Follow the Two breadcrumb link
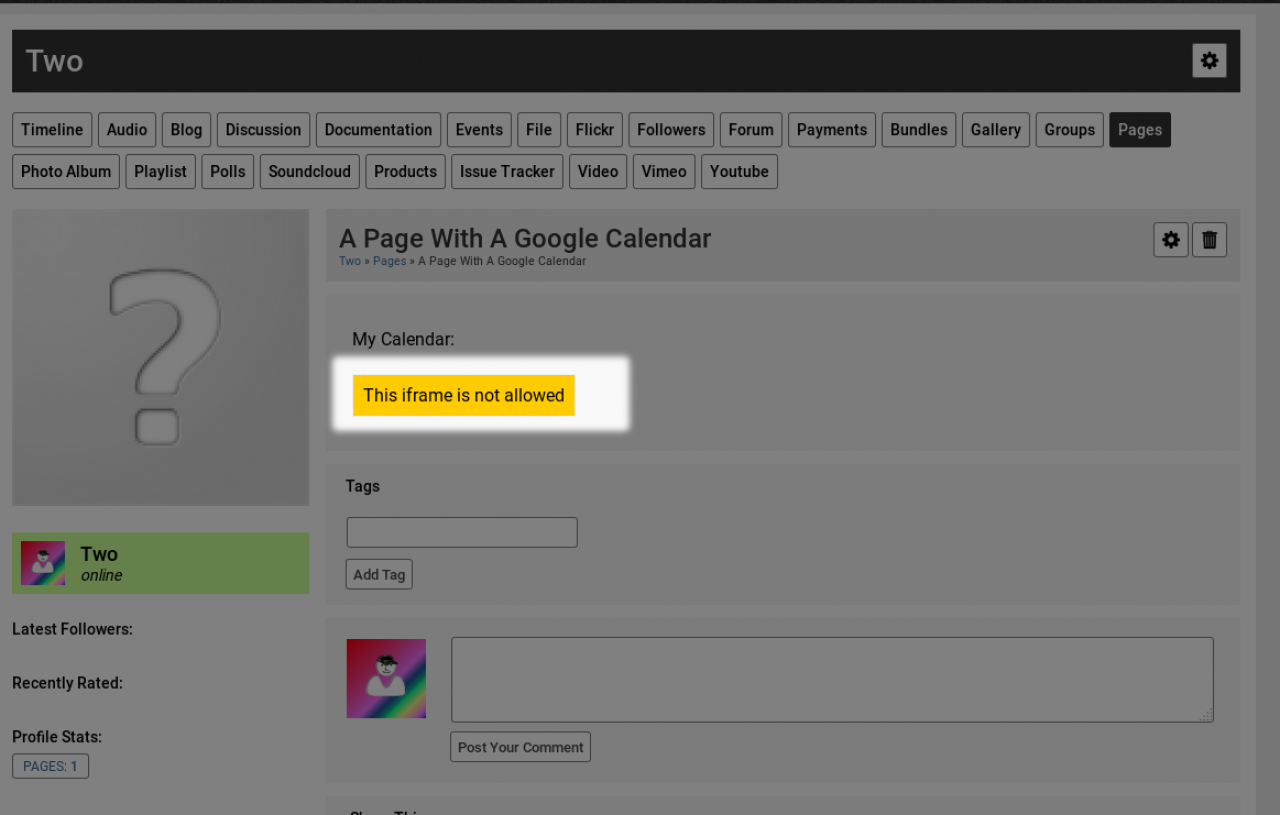Viewport: 1280px width, 815px height. pyautogui.click(x=349, y=261)
